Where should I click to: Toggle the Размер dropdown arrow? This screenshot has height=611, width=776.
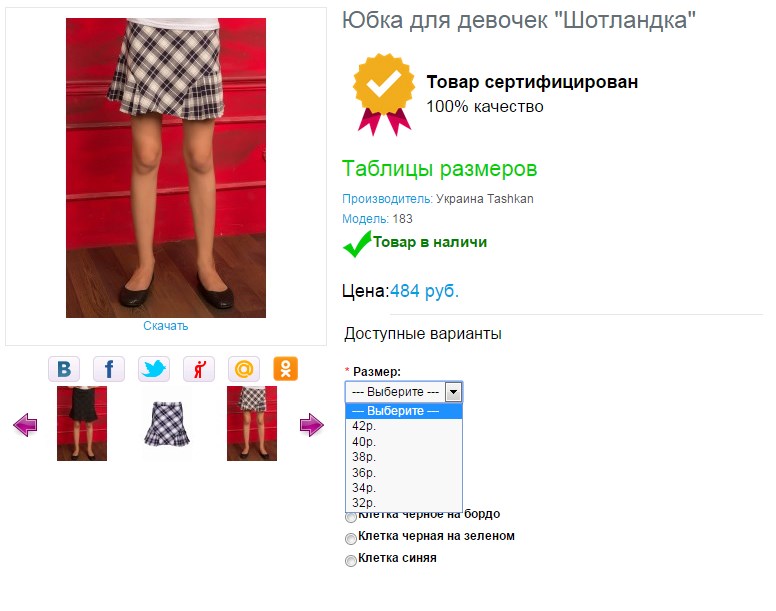pyautogui.click(x=453, y=392)
